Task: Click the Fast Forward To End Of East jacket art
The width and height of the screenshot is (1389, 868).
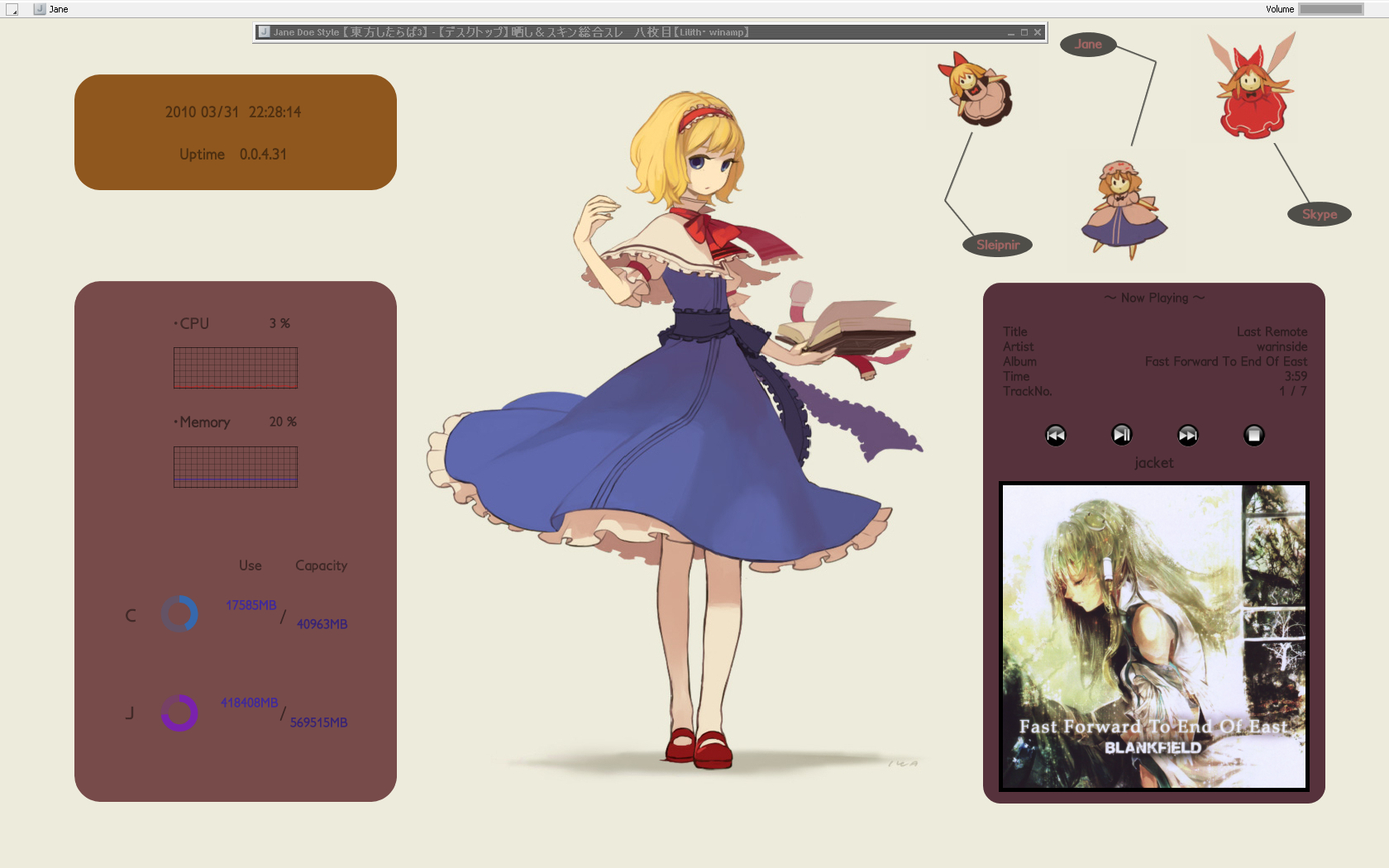Action: pos(1153,636)
